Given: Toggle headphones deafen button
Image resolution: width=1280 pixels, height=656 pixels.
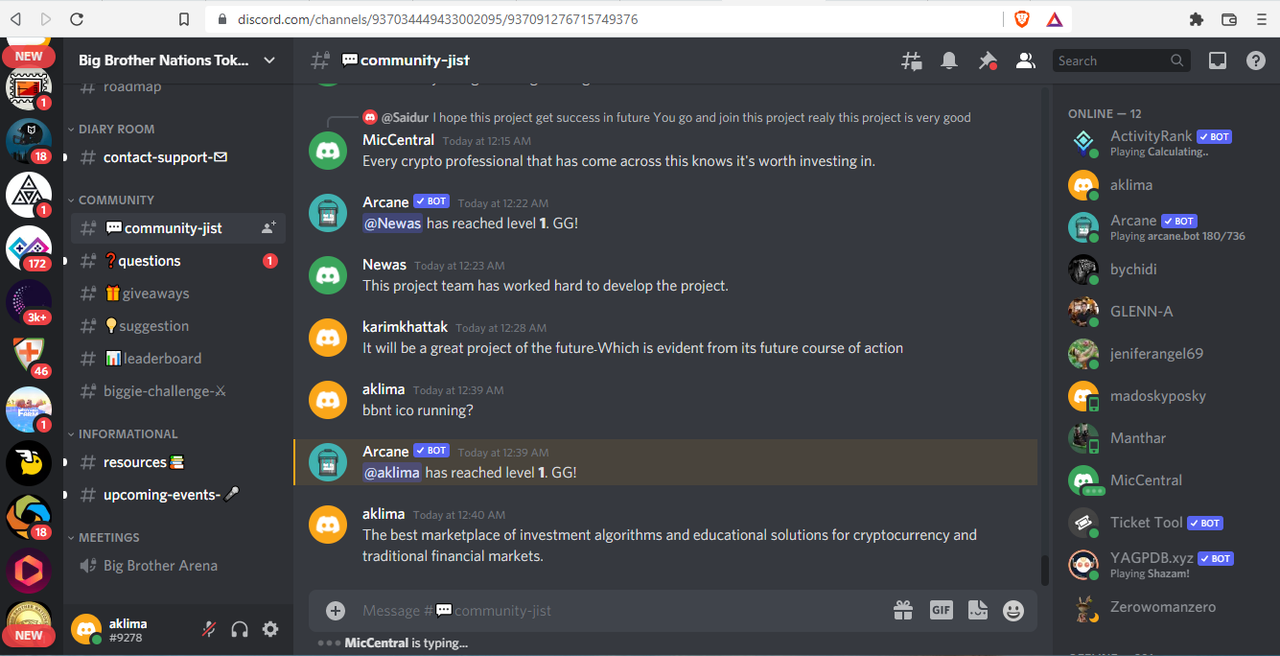Looking at the screenshot, I should point(240,629).
